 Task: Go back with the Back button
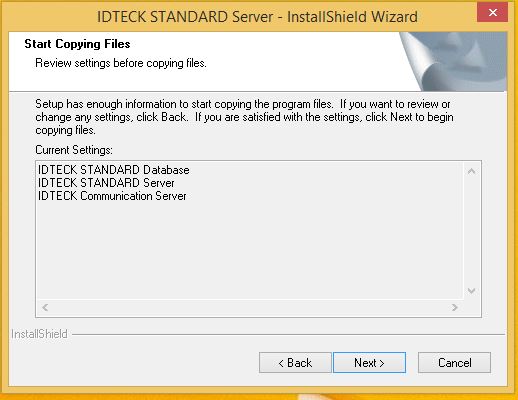coord(295,362)
